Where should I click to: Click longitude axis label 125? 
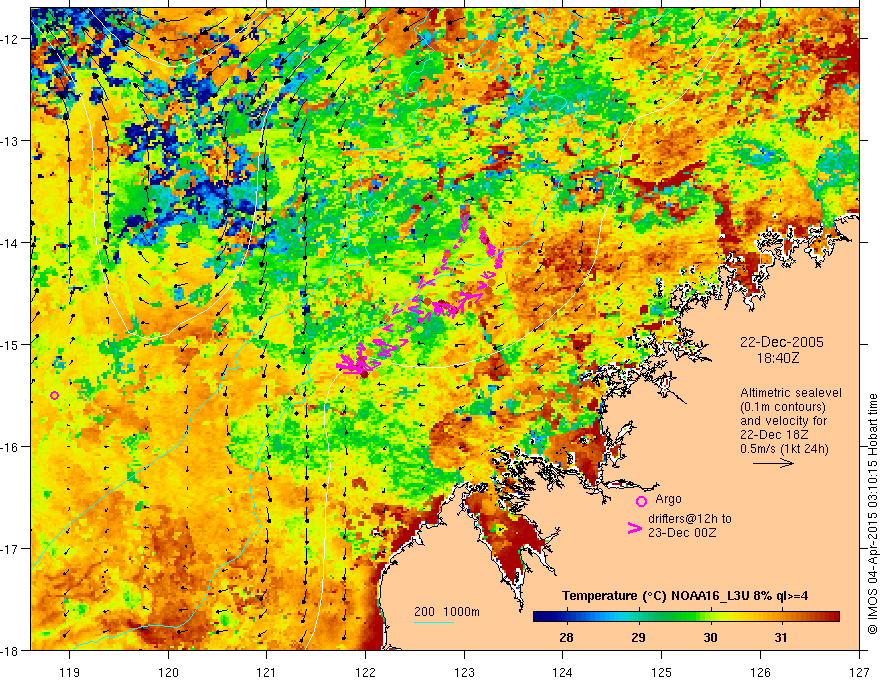pos(662,672)
